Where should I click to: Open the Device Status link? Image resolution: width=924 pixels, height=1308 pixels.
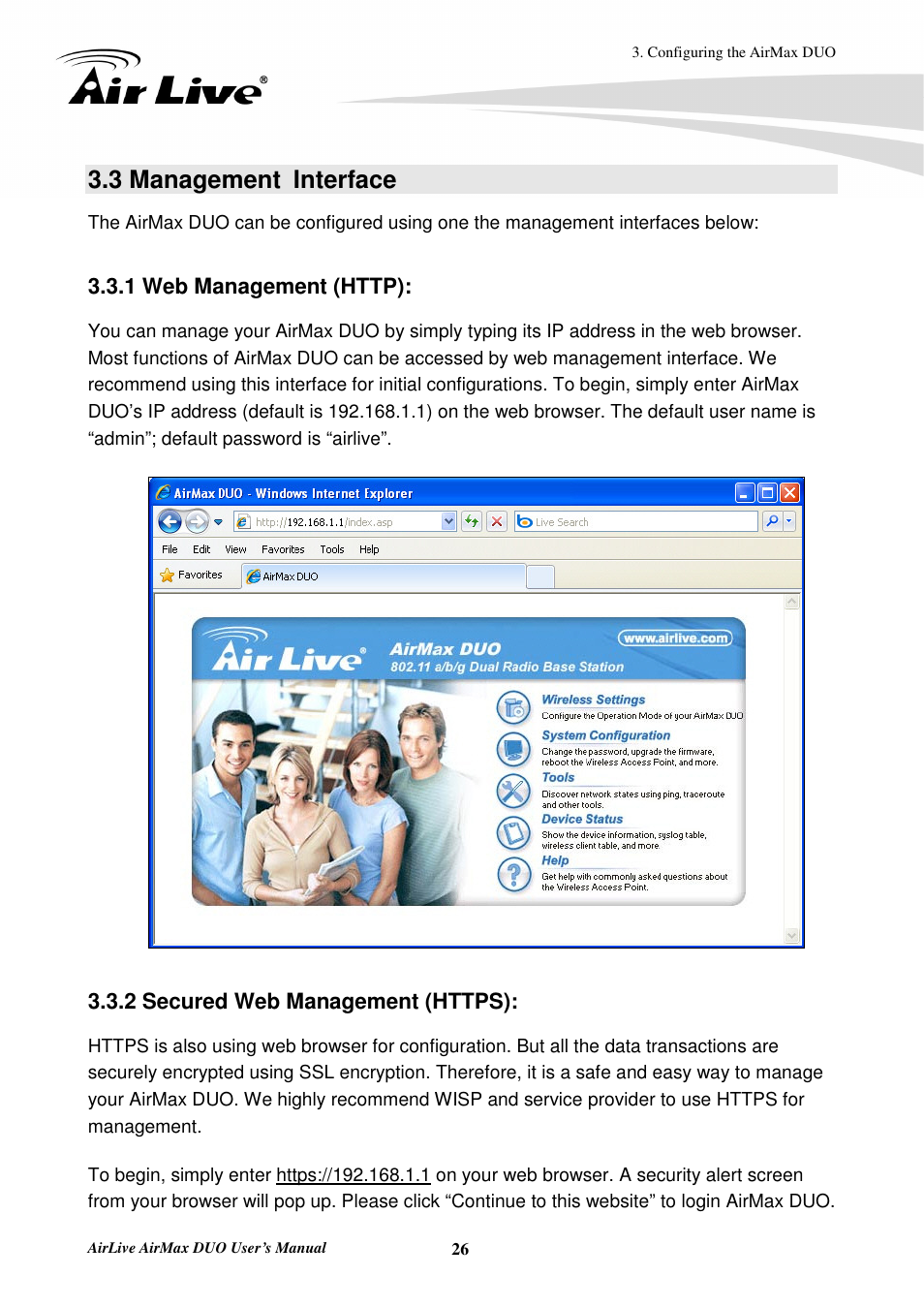pyautogui.click(x=582, y=819)
